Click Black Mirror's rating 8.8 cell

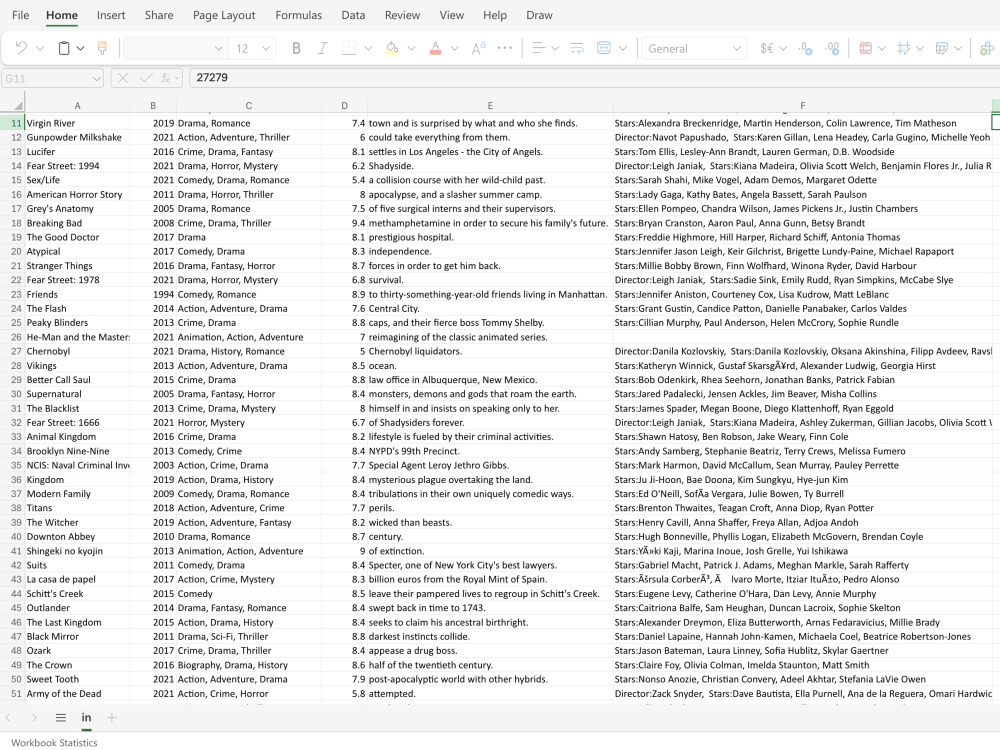coord(344,636)
